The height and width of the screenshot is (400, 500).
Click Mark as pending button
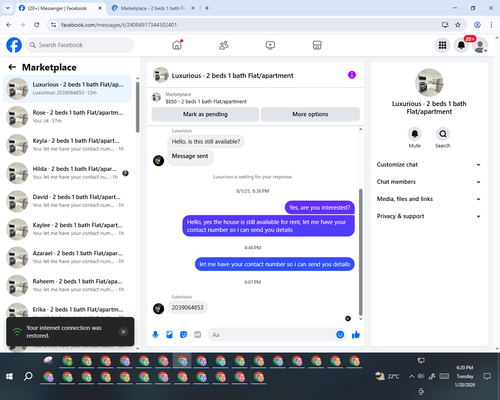tap(205, 114)
